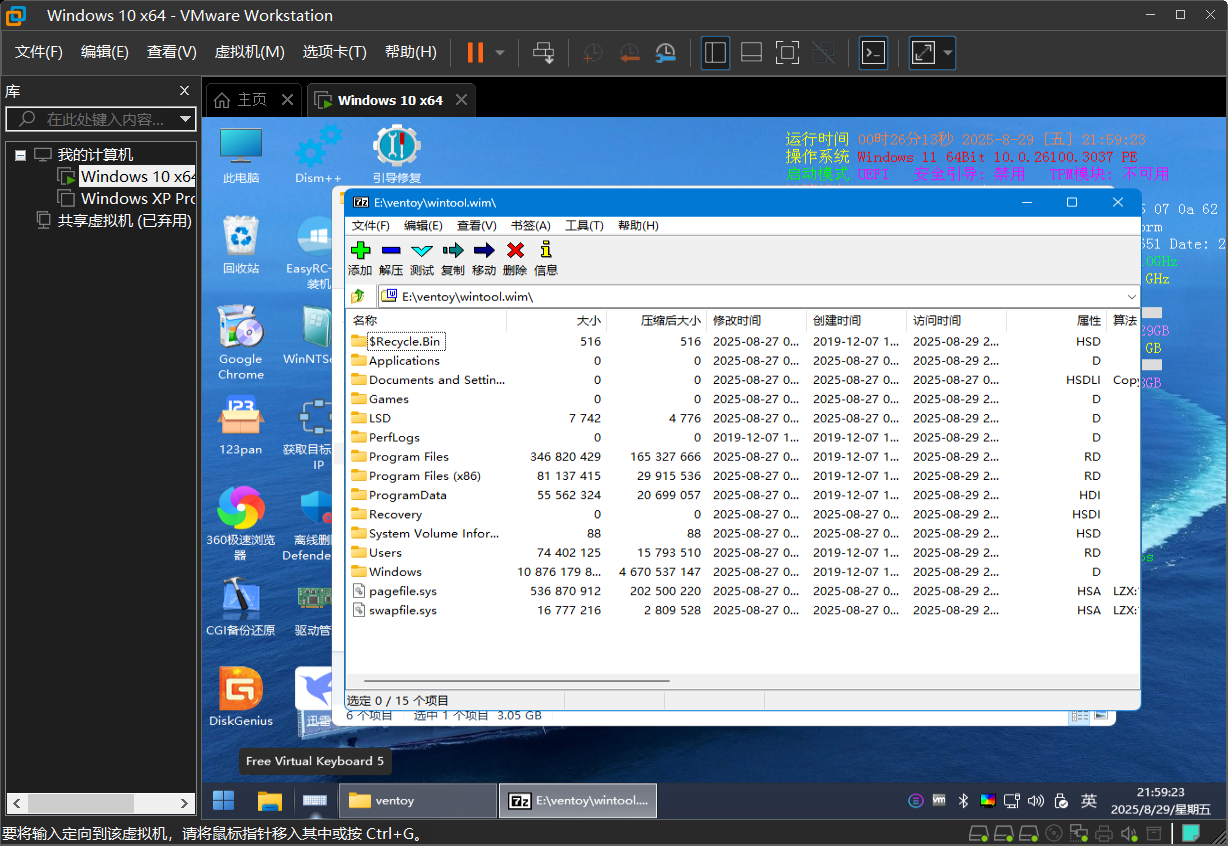Screen dimensions: 1228x846
Task: Open VMware 选项卡(T) menu
Action: point(335,52)
